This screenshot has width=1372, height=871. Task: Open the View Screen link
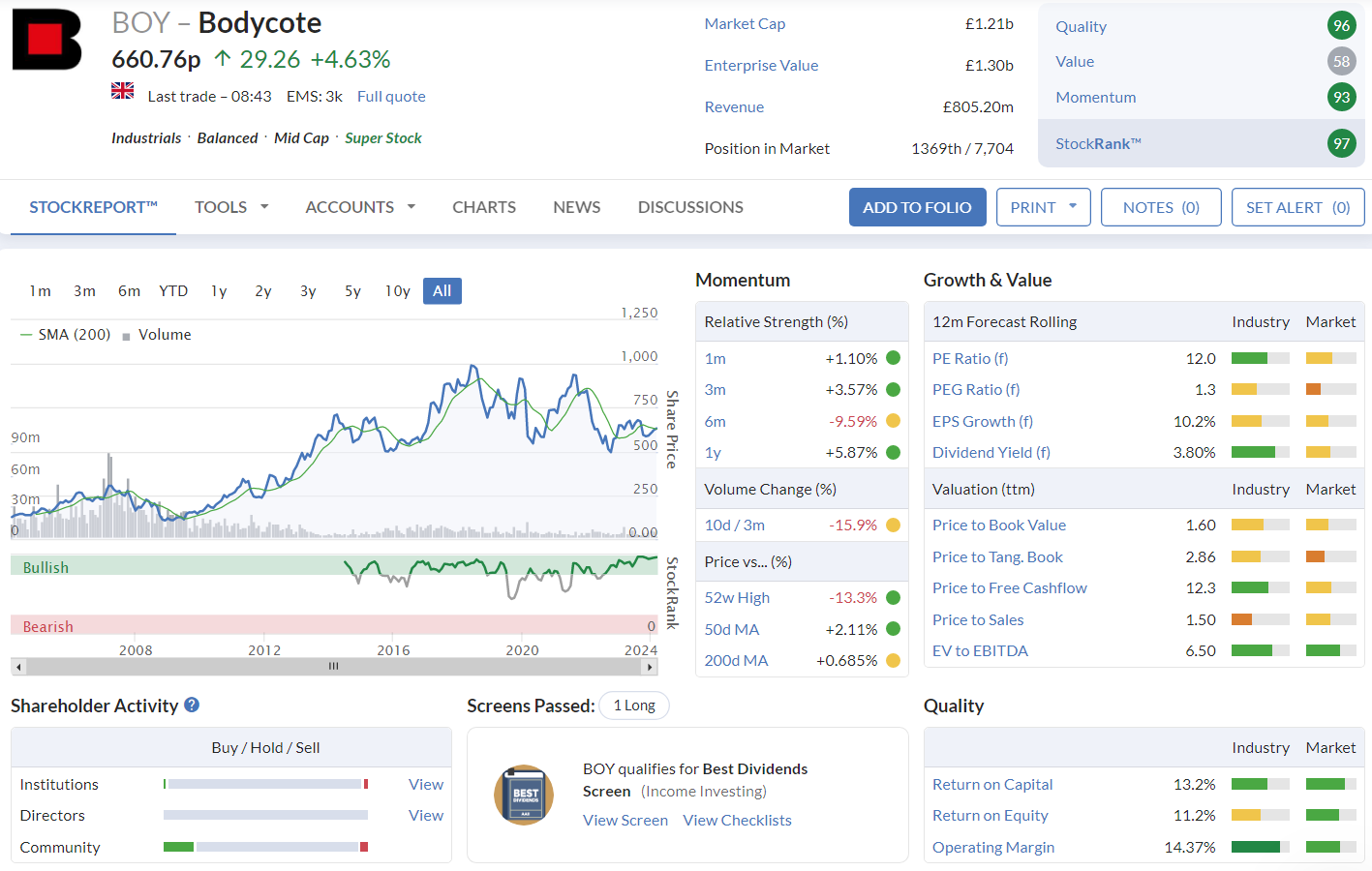click(x=625, y=821)
